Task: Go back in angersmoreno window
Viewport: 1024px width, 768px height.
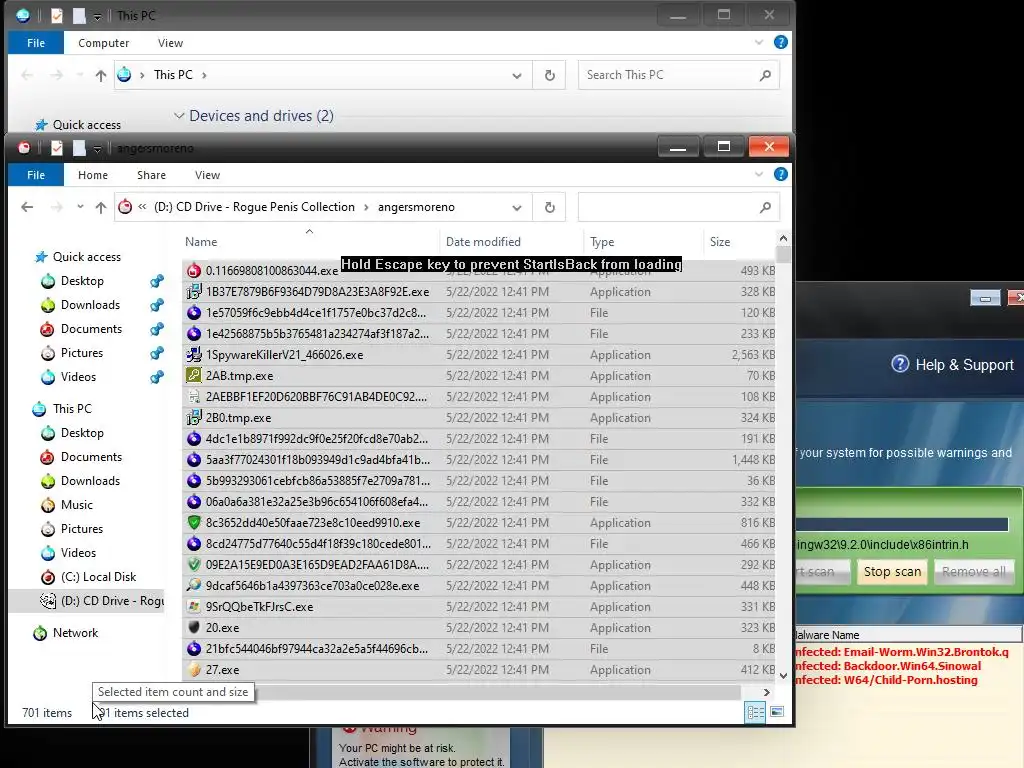Action: point(27,207)
